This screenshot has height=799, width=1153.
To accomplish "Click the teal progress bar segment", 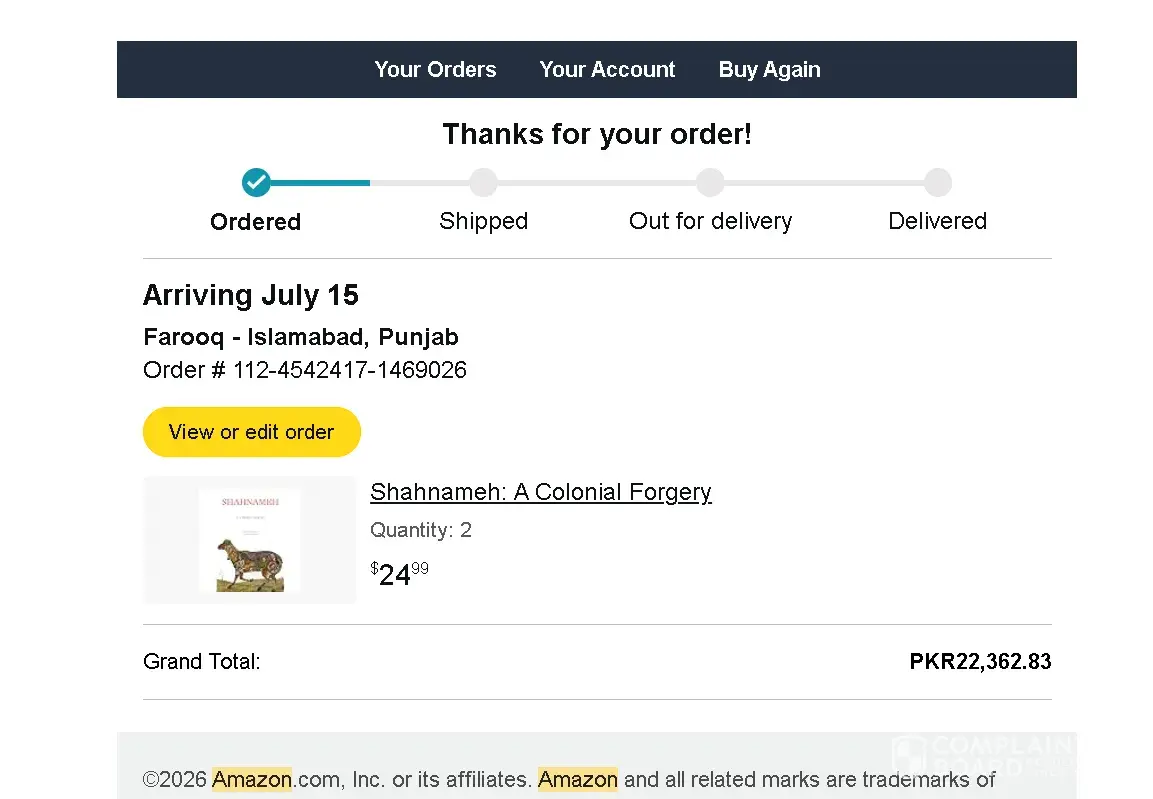I will pos(320,182).
